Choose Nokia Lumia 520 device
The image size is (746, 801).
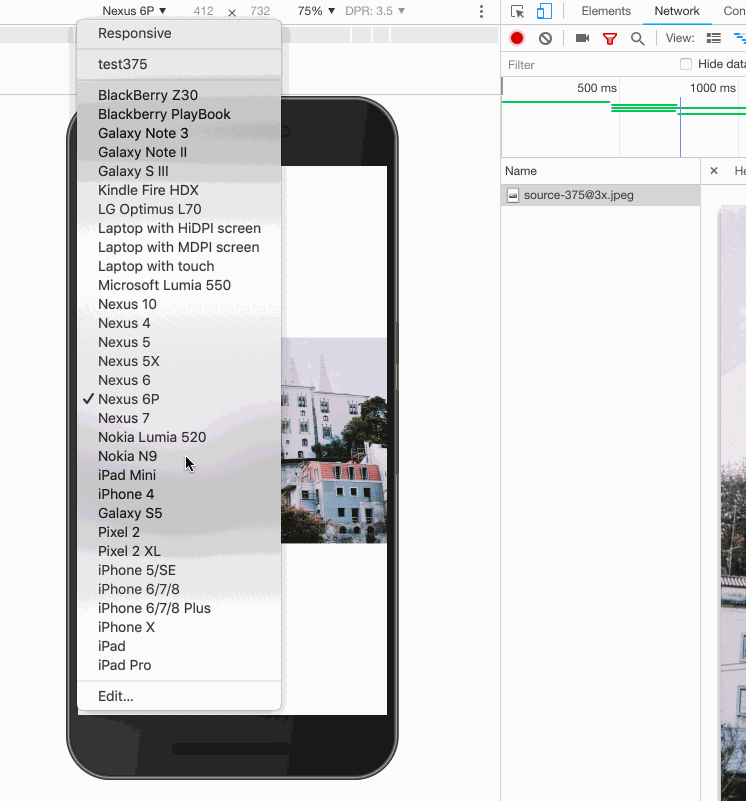pos(179,437)
